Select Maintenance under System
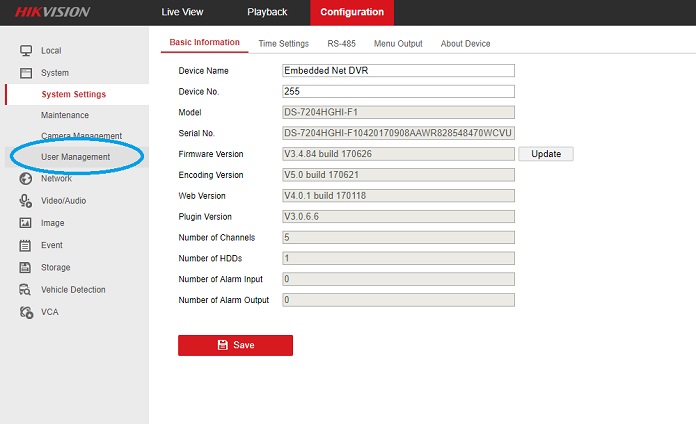Image resolution: width=696 pixels, height=424 pixels. tap(65, 115)
